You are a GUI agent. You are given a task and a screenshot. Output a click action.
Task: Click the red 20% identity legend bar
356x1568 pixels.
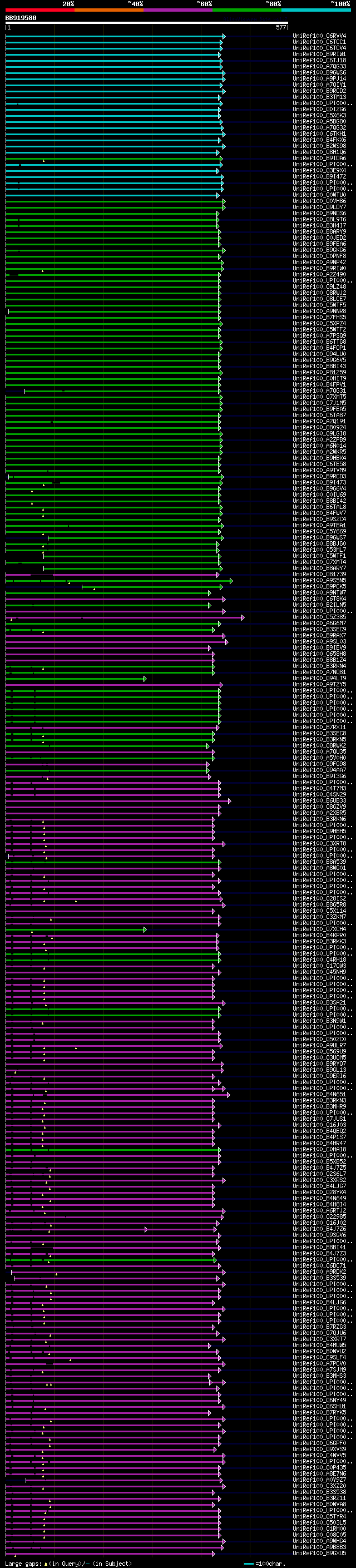click(x=40, y=10)
